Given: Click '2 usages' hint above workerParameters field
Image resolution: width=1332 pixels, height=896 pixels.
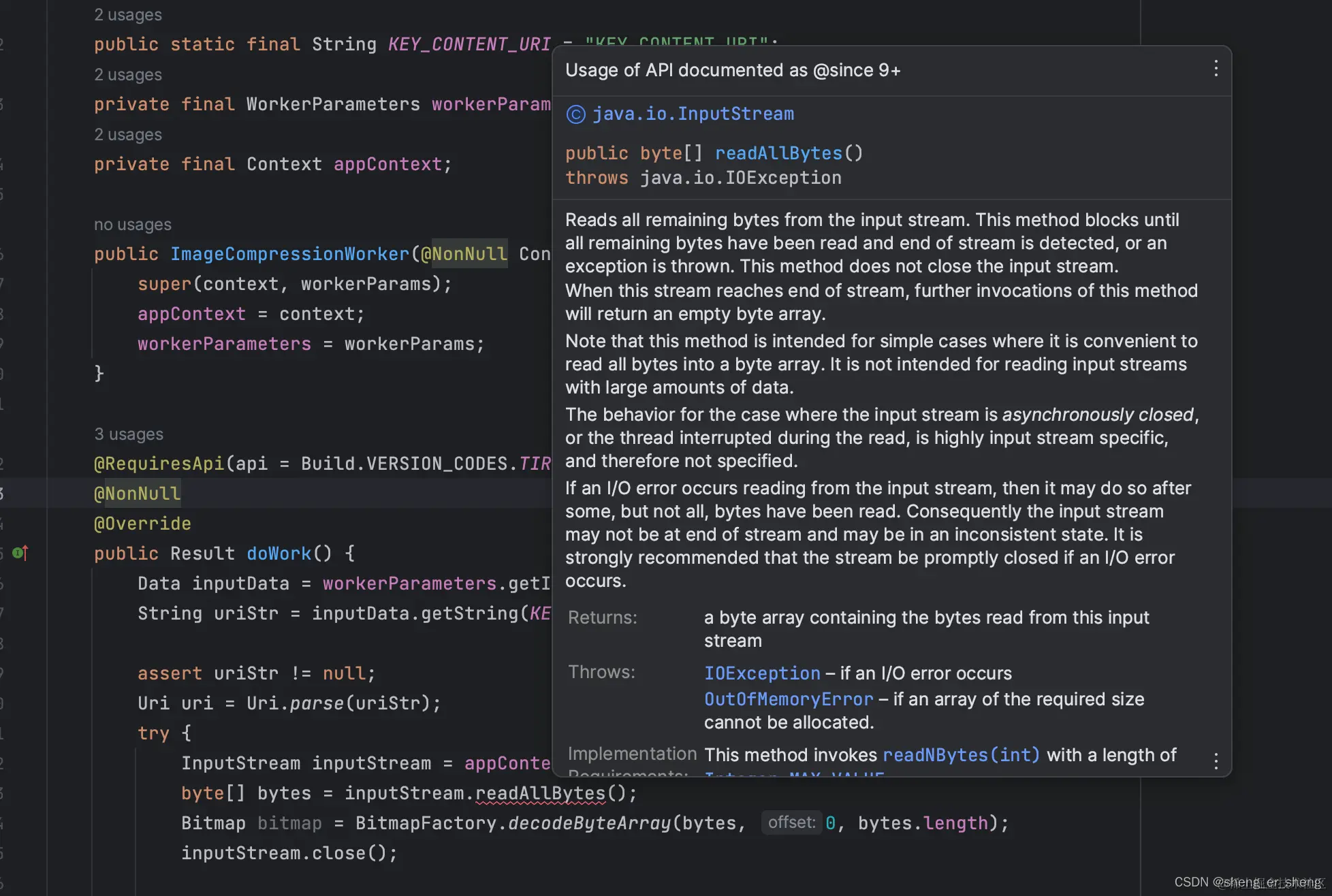Looking at the screenshot, I should coord(128,75).
